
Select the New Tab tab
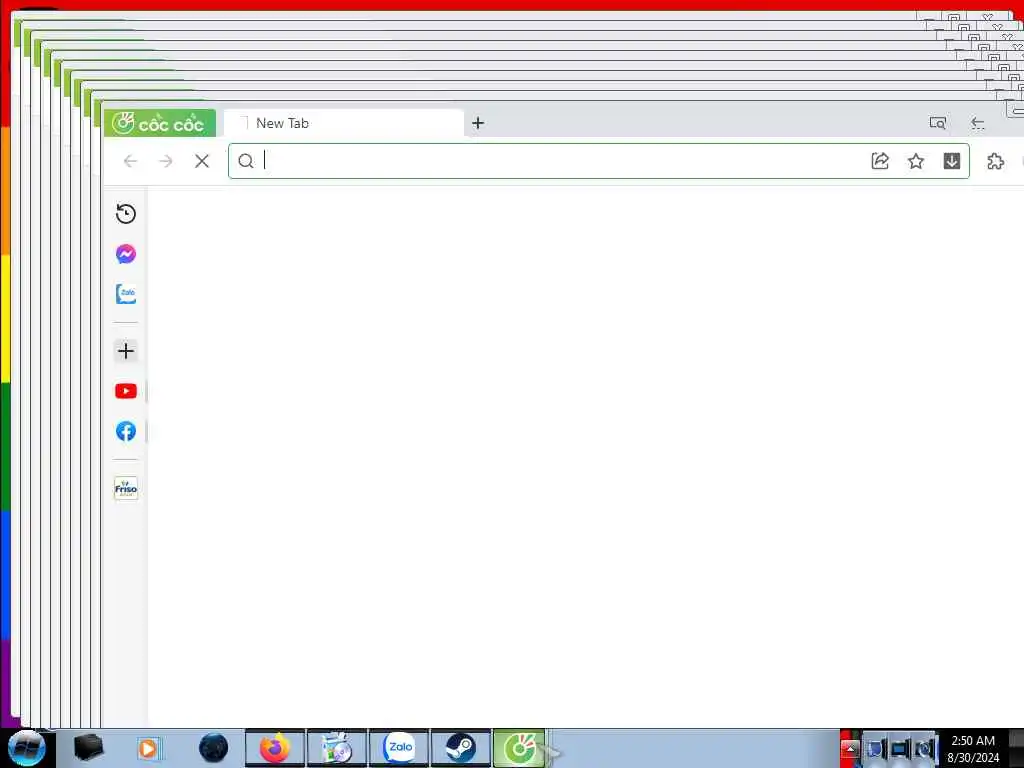pos(344,123)
